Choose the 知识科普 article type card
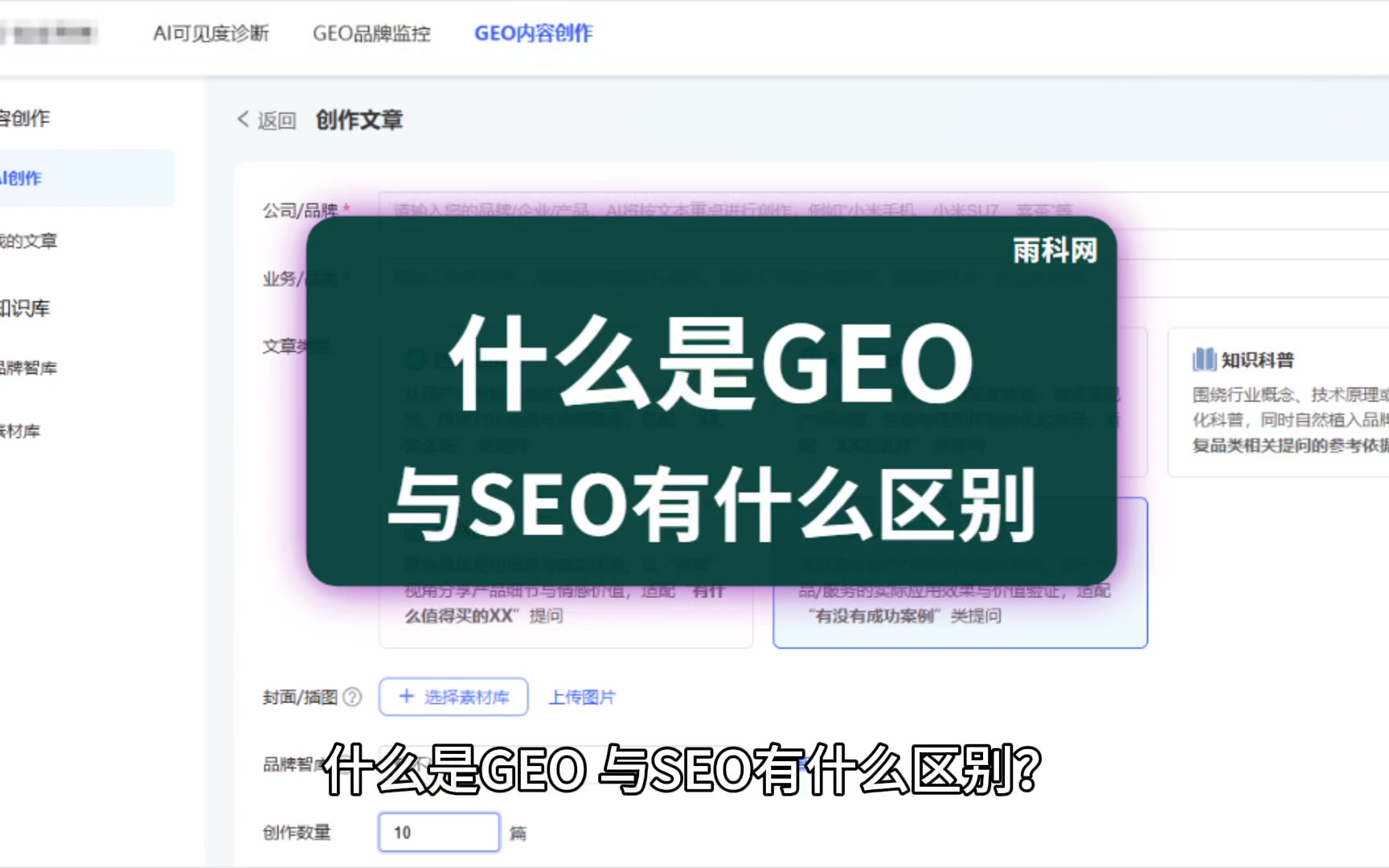The height and width of the screenshot is (868, 1389). 1278,402
